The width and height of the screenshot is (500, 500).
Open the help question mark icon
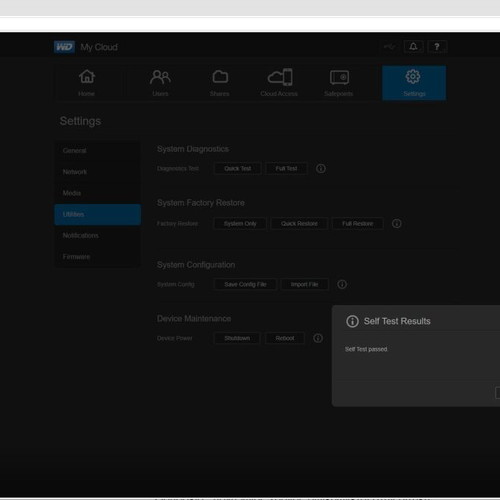[x=437, y=47]
